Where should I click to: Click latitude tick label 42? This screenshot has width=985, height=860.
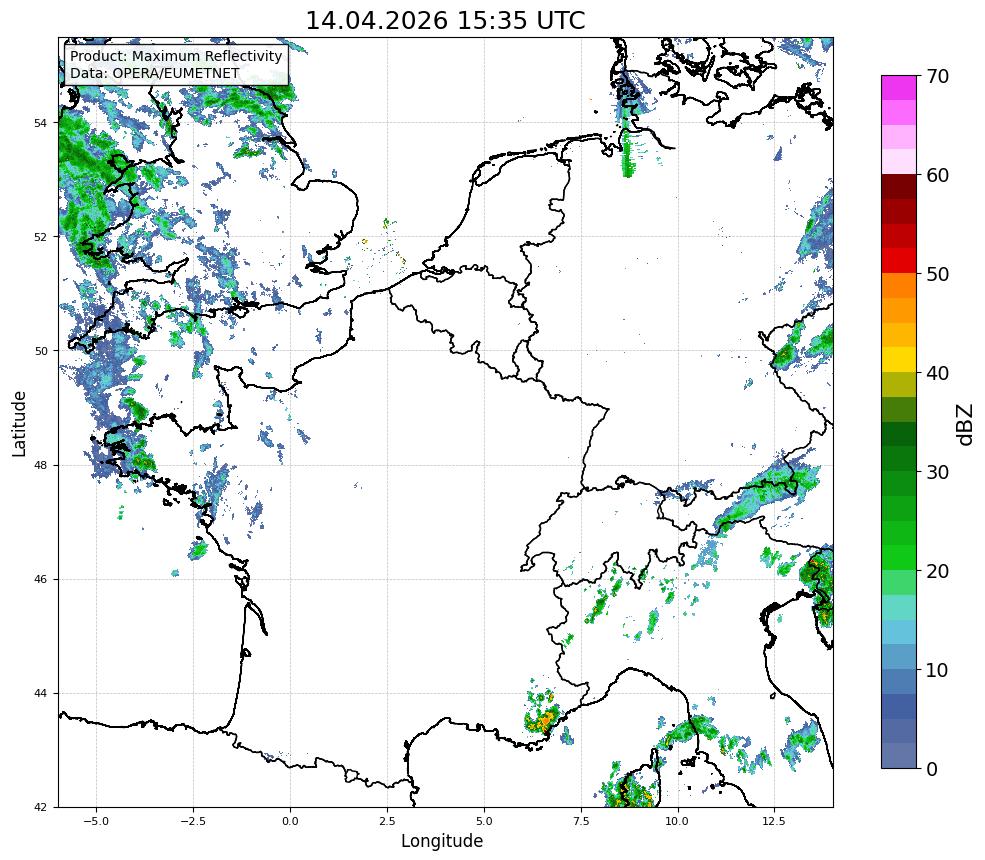coord(40,807)
